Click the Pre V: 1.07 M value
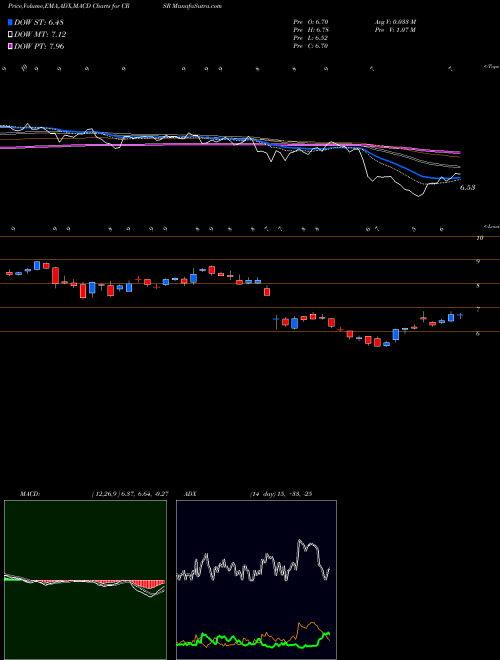Viewport: 500px width, 660px height. click(x=395, y=30)
